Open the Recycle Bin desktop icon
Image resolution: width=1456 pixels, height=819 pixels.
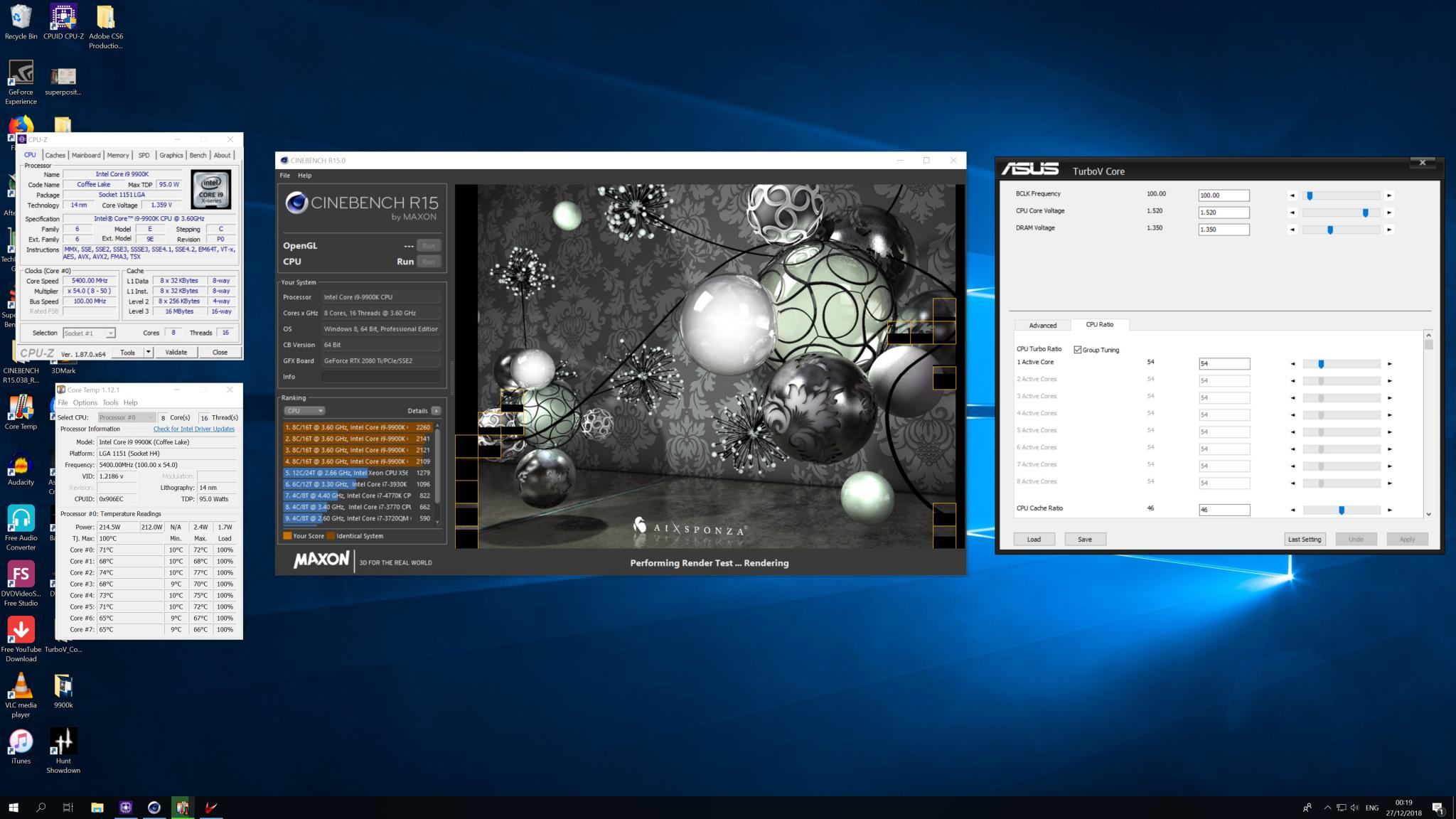tap(21, 22)
